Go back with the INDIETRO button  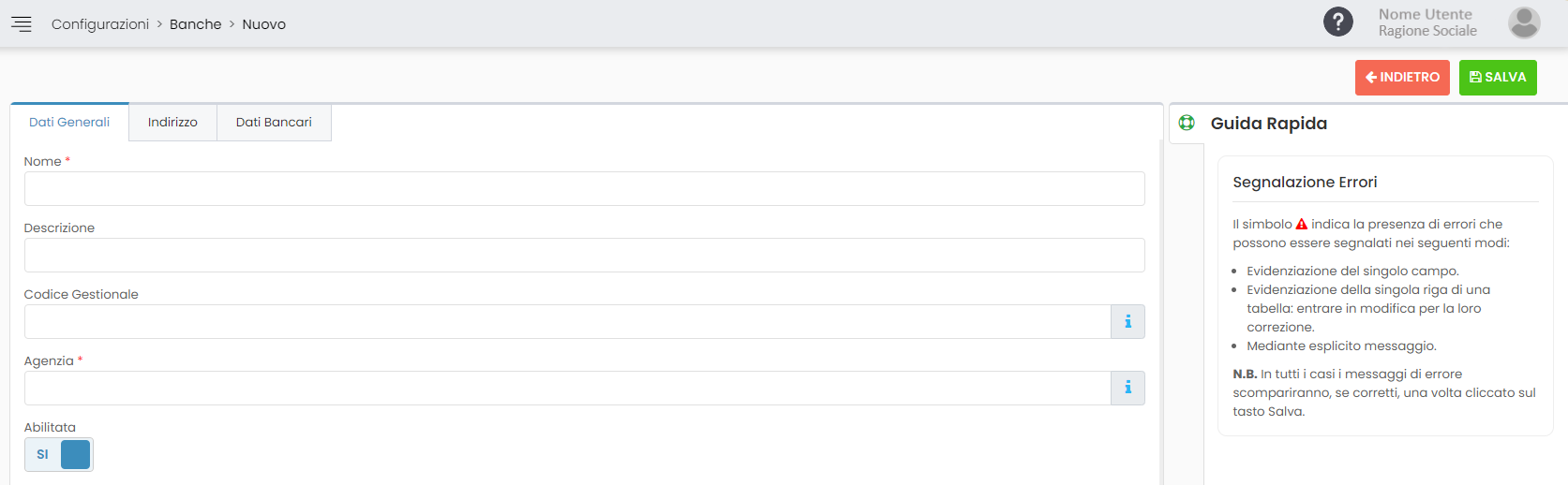pyautogui.click(x=1402, y=78)
